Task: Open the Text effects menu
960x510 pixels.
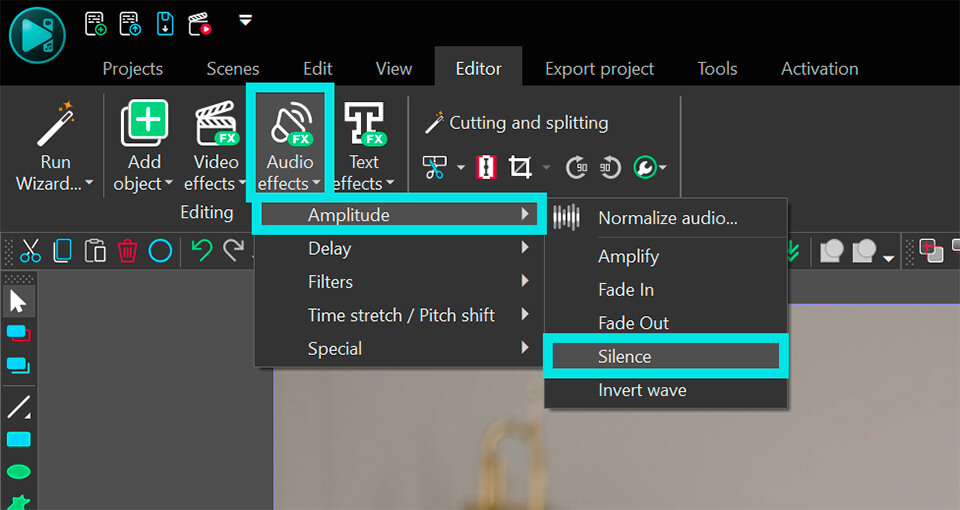Action: click(x=364, y=146)
